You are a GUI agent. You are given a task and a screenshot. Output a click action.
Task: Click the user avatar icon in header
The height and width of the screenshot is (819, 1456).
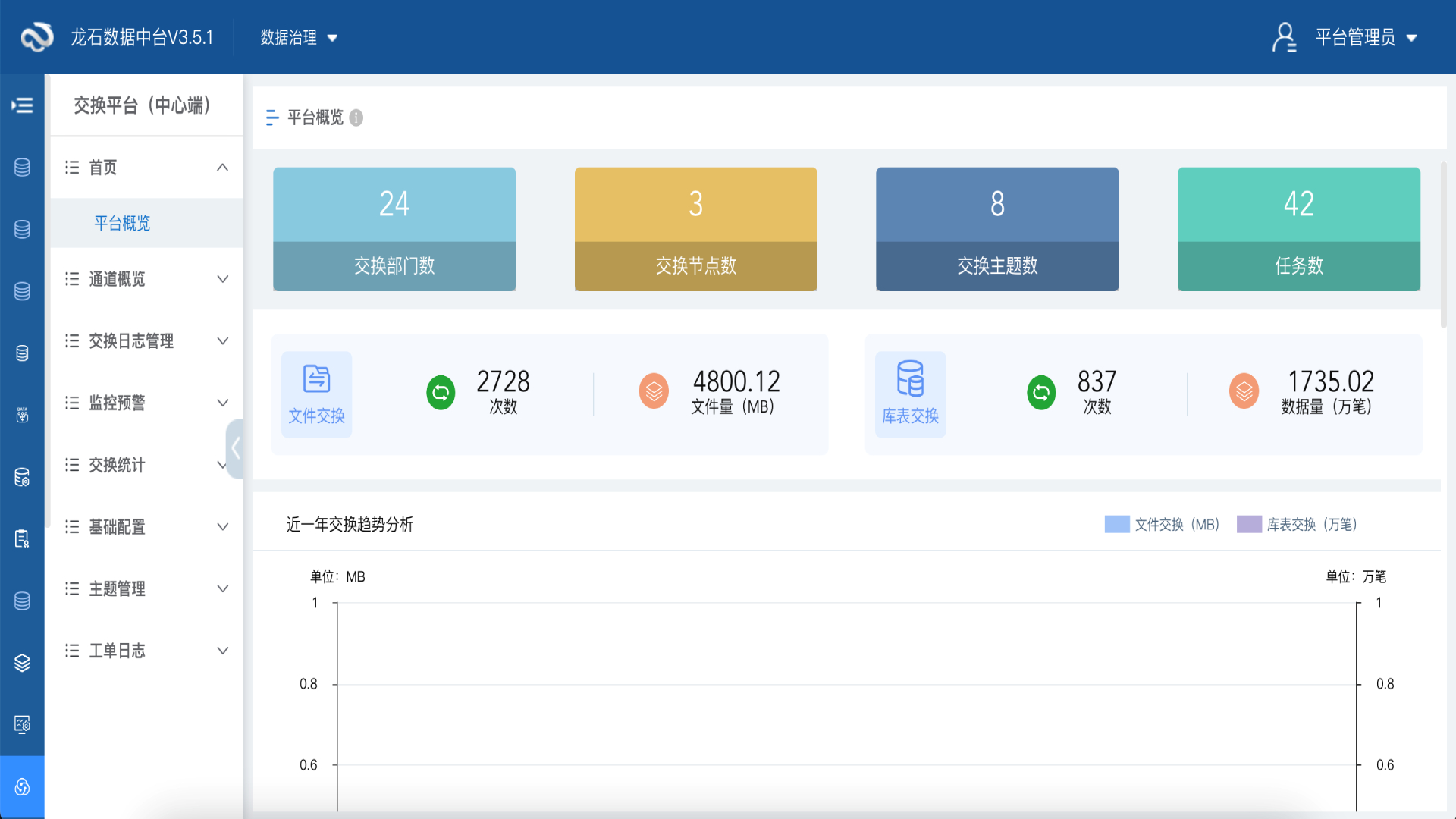pyautogui.click(x=1284, y=37)
